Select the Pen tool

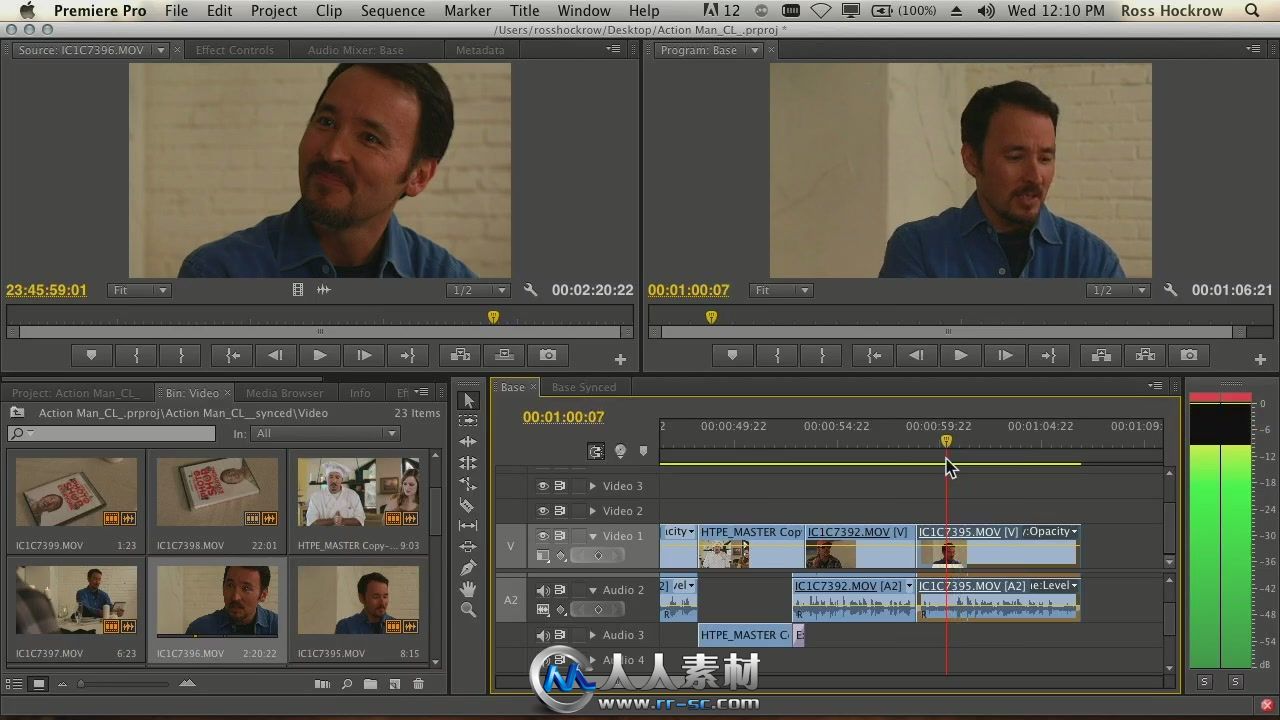pos(468,568)
